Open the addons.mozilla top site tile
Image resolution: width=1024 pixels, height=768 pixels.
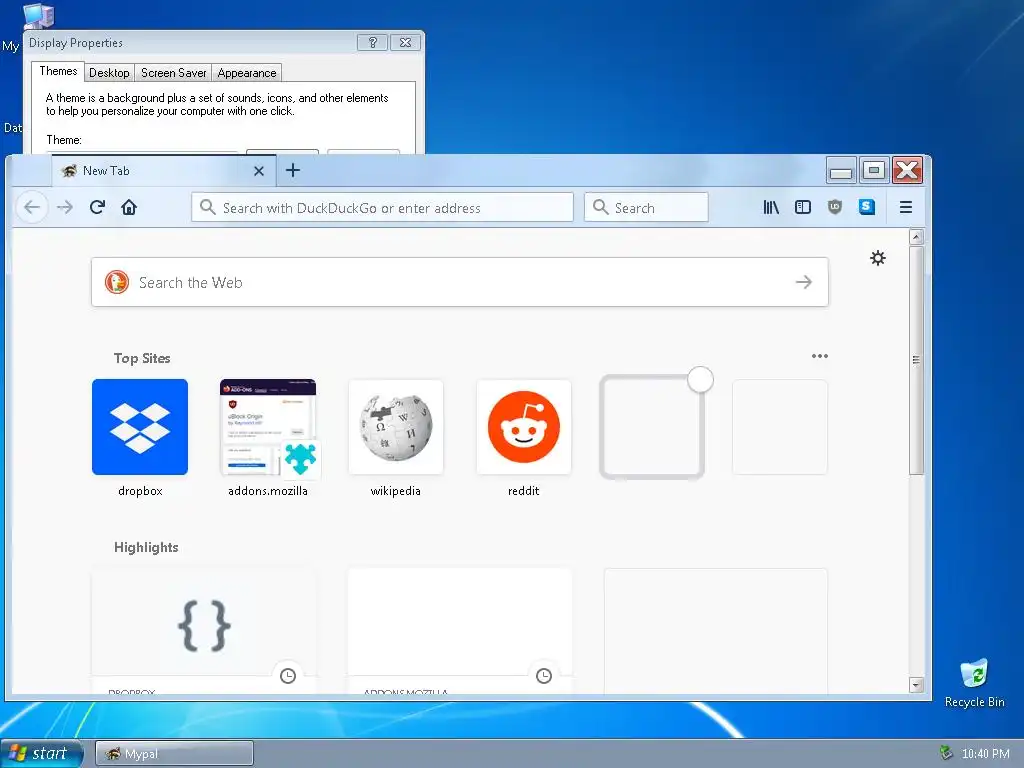(x=268, y=427)
